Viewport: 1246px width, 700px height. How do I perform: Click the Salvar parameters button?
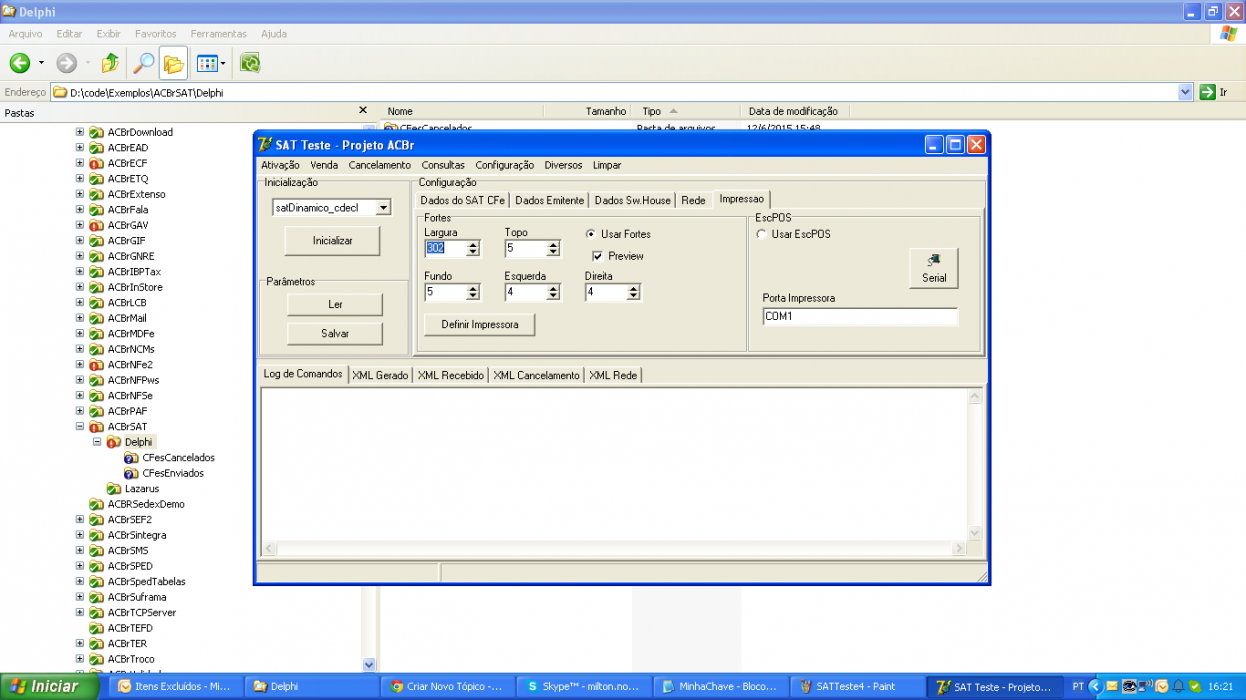pyautogui.click(x=335, y=333)
